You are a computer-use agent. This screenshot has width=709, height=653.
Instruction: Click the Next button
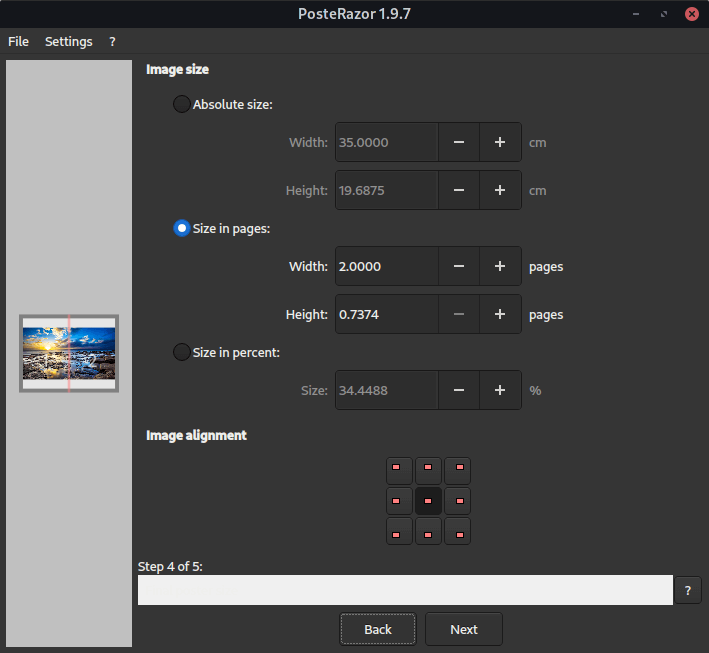(x=463, y=629)
